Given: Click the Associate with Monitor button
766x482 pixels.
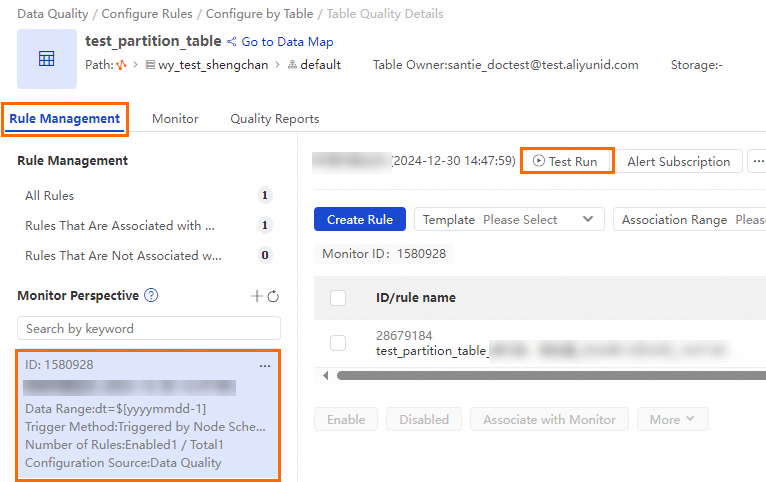Looking at the screenshot, I should 549,419.
